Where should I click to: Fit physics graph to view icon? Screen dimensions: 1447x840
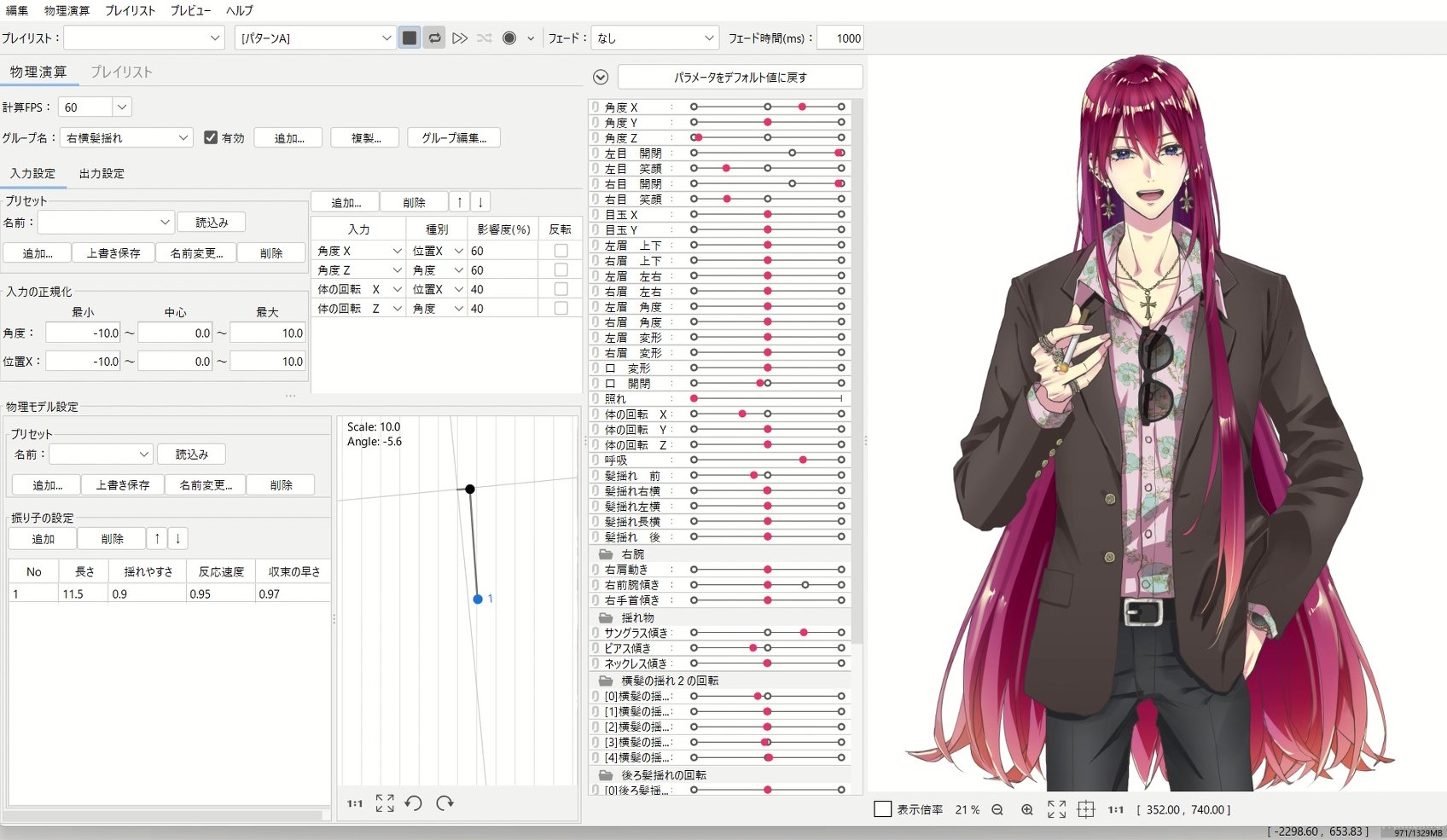pos(385,803)
